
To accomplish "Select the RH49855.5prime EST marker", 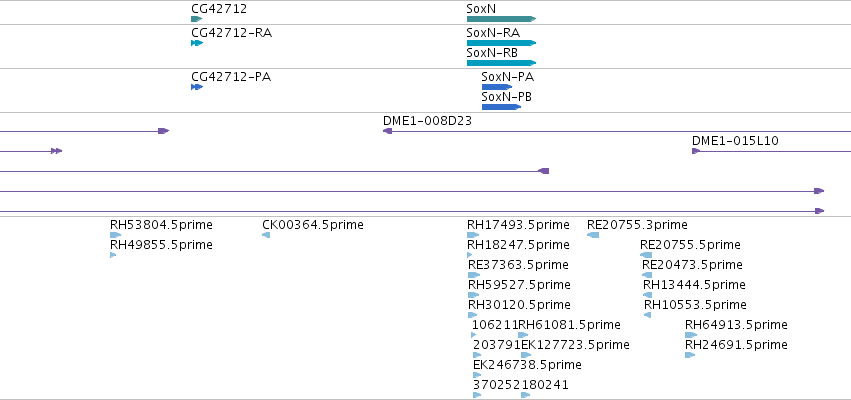I will (x=113, y=255).
